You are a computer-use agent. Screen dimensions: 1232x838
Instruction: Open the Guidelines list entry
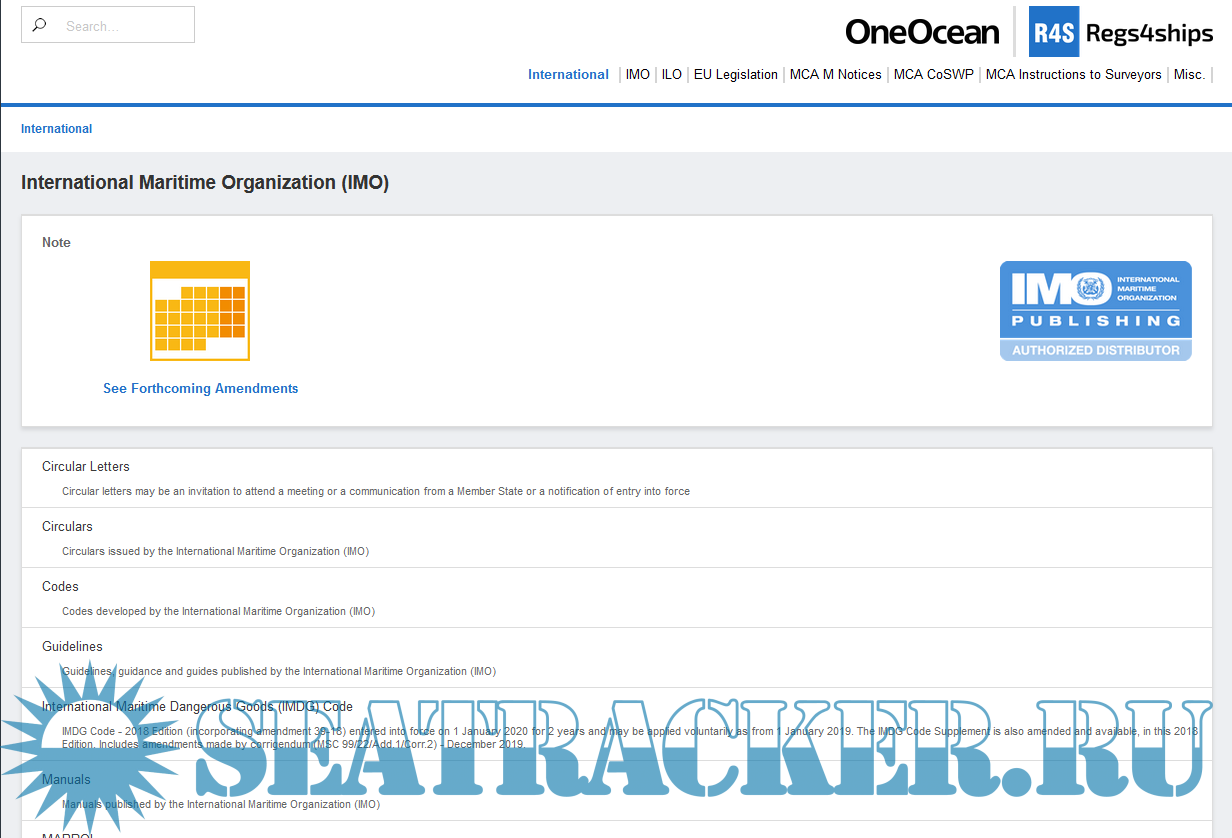point(72,646)
